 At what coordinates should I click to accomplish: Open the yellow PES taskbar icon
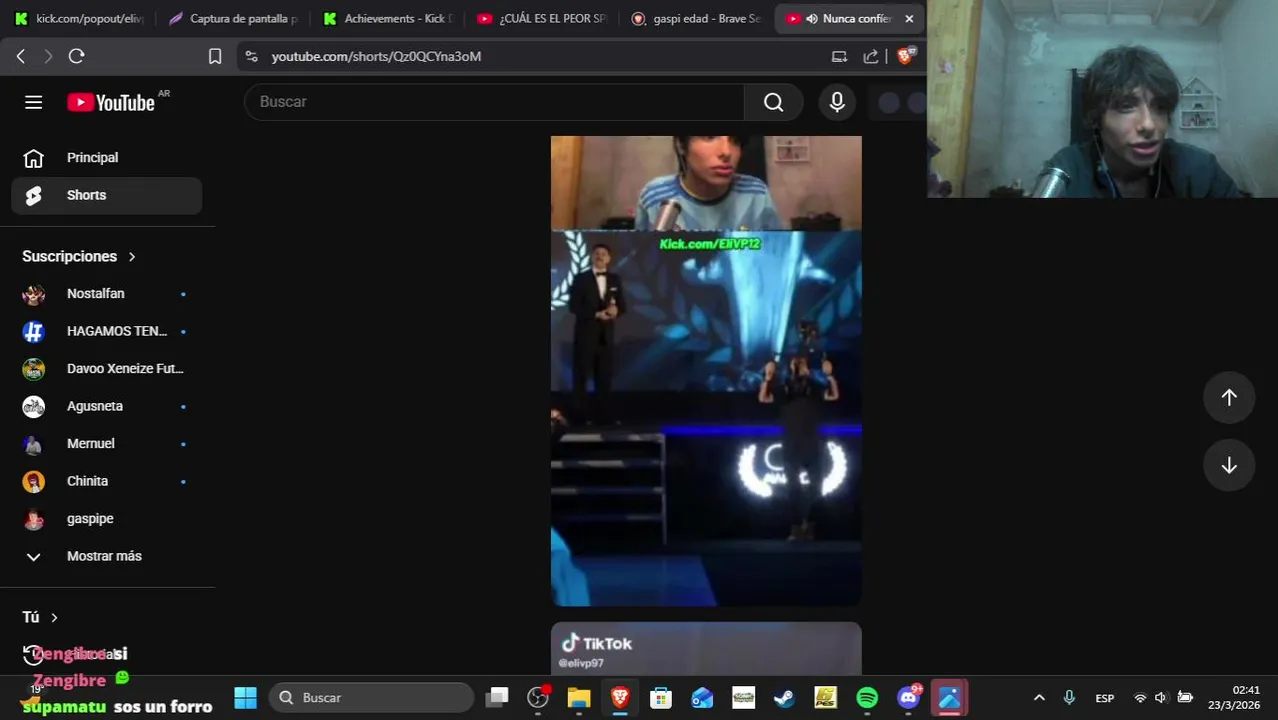pos(825,698)
